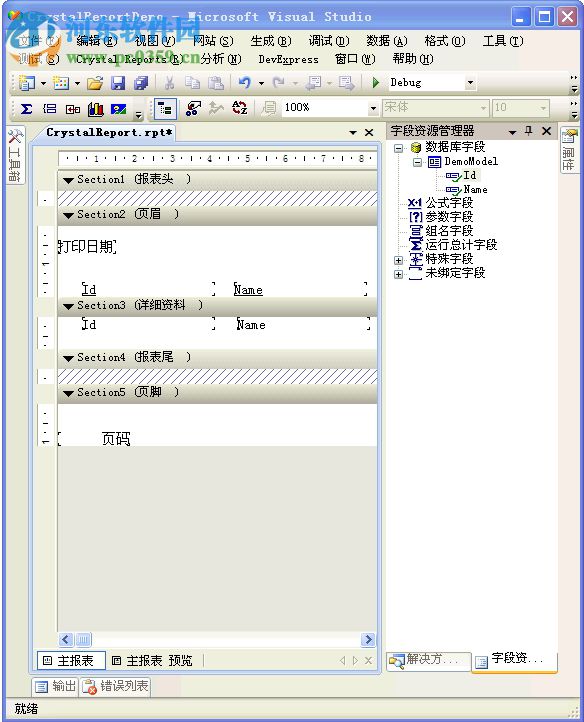Open the 生成(B) menu
Image resolution: width=584 pixels, height=722 pixels.
[x=271, y=41]
